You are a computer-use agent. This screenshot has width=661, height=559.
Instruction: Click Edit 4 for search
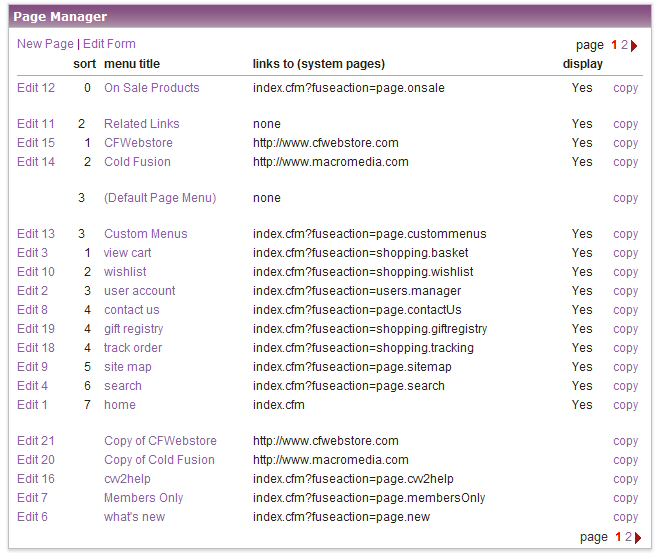click(x=32, y=386)
